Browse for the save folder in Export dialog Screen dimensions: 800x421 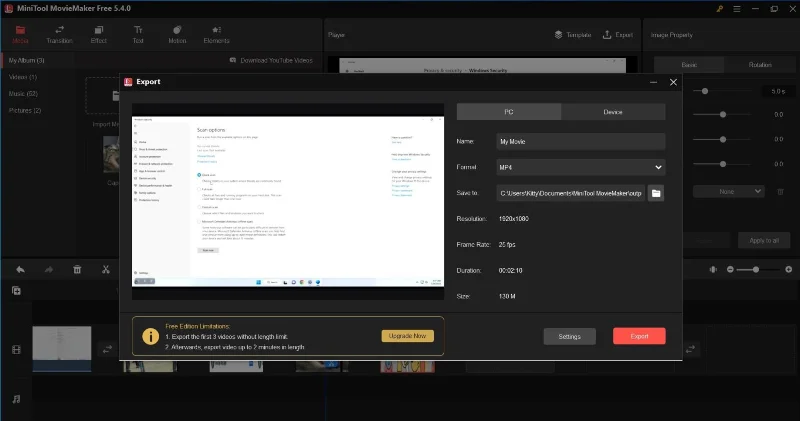(x=656, y=193)
